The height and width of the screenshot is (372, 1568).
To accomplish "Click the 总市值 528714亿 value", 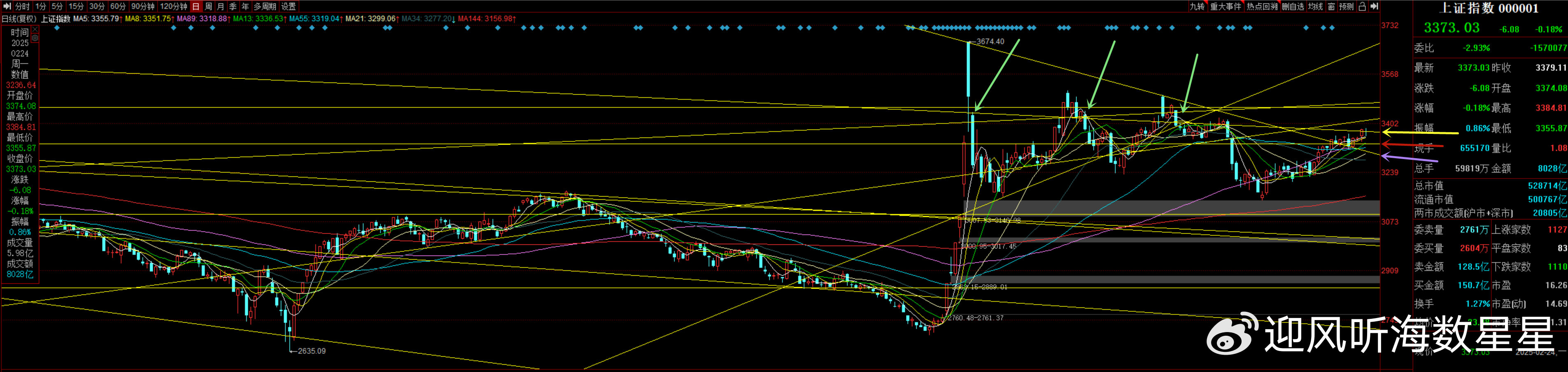I will click(x=1547, y=186).
